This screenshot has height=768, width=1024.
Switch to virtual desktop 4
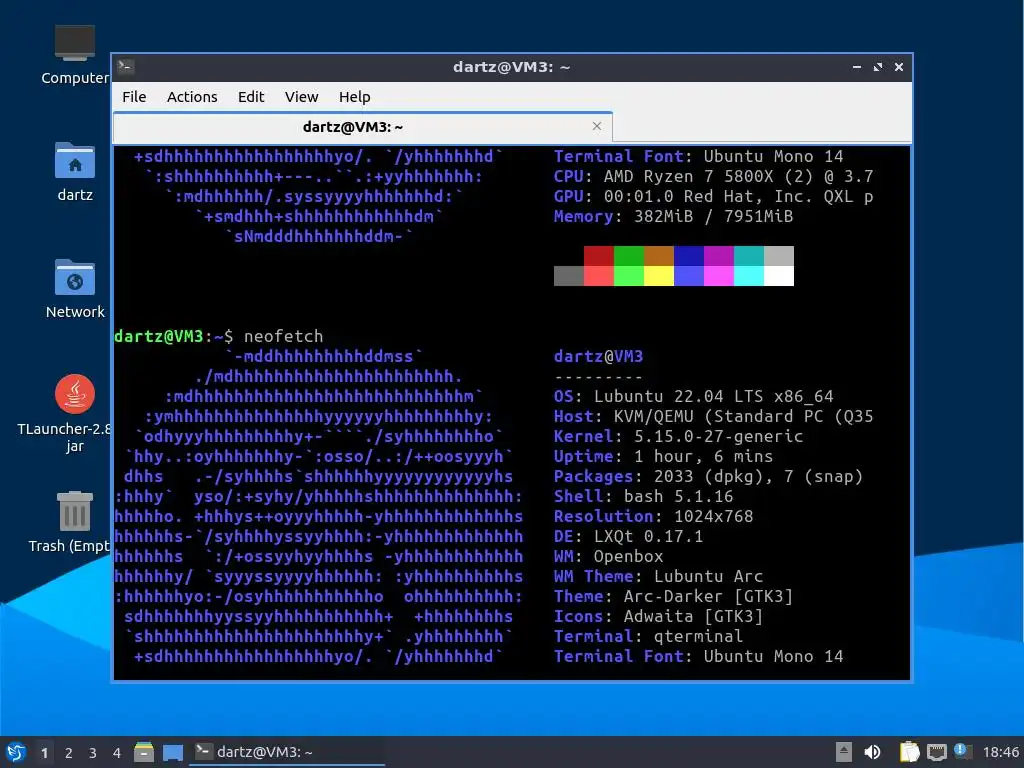click(117, 753)
